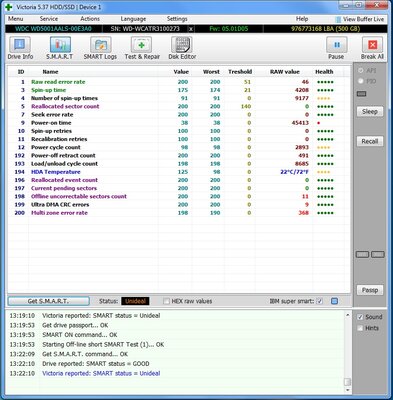Click the red Break All icon

click(x=372, y=45)
